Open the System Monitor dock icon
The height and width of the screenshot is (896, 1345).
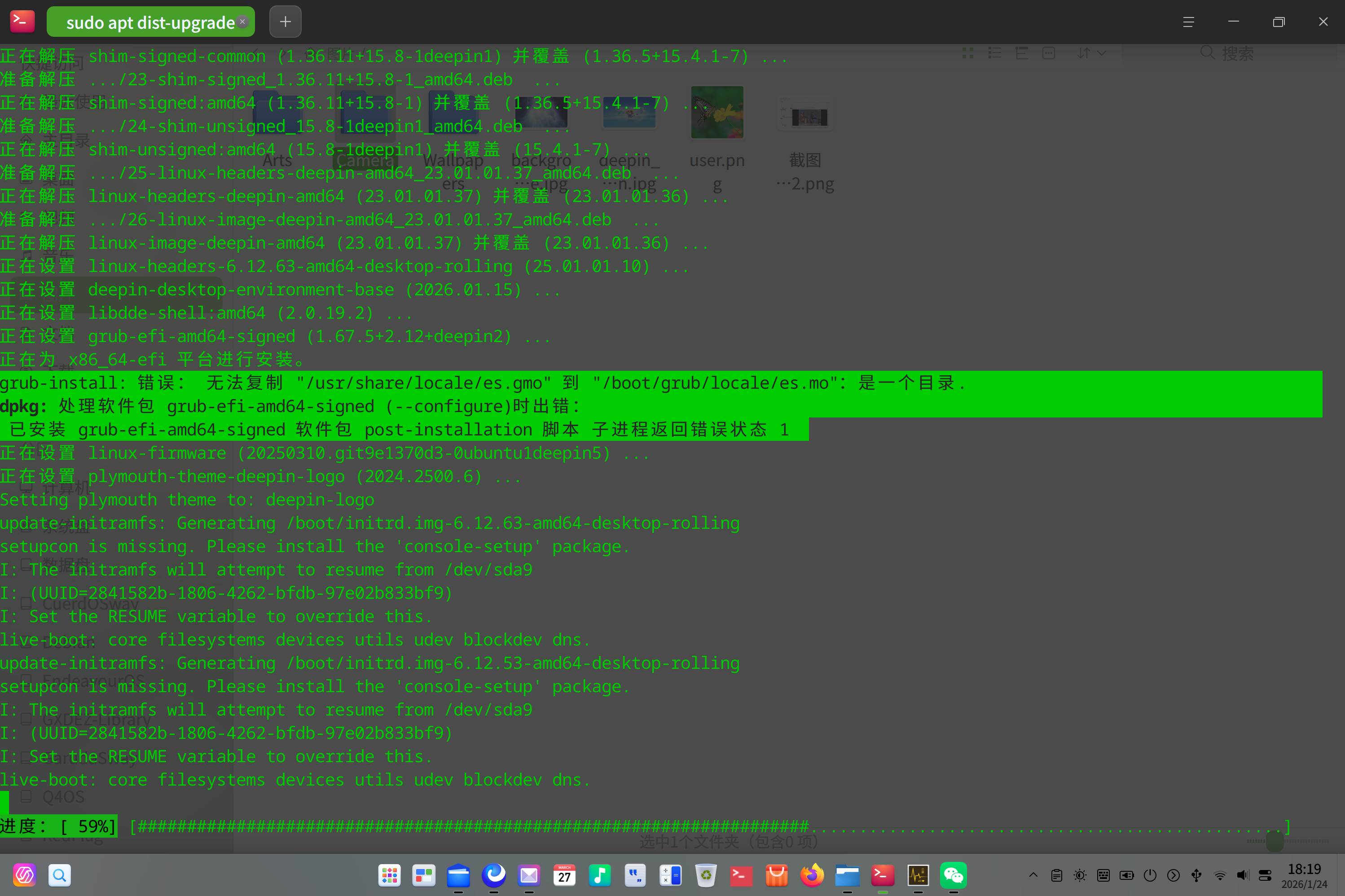pos(918,875)
